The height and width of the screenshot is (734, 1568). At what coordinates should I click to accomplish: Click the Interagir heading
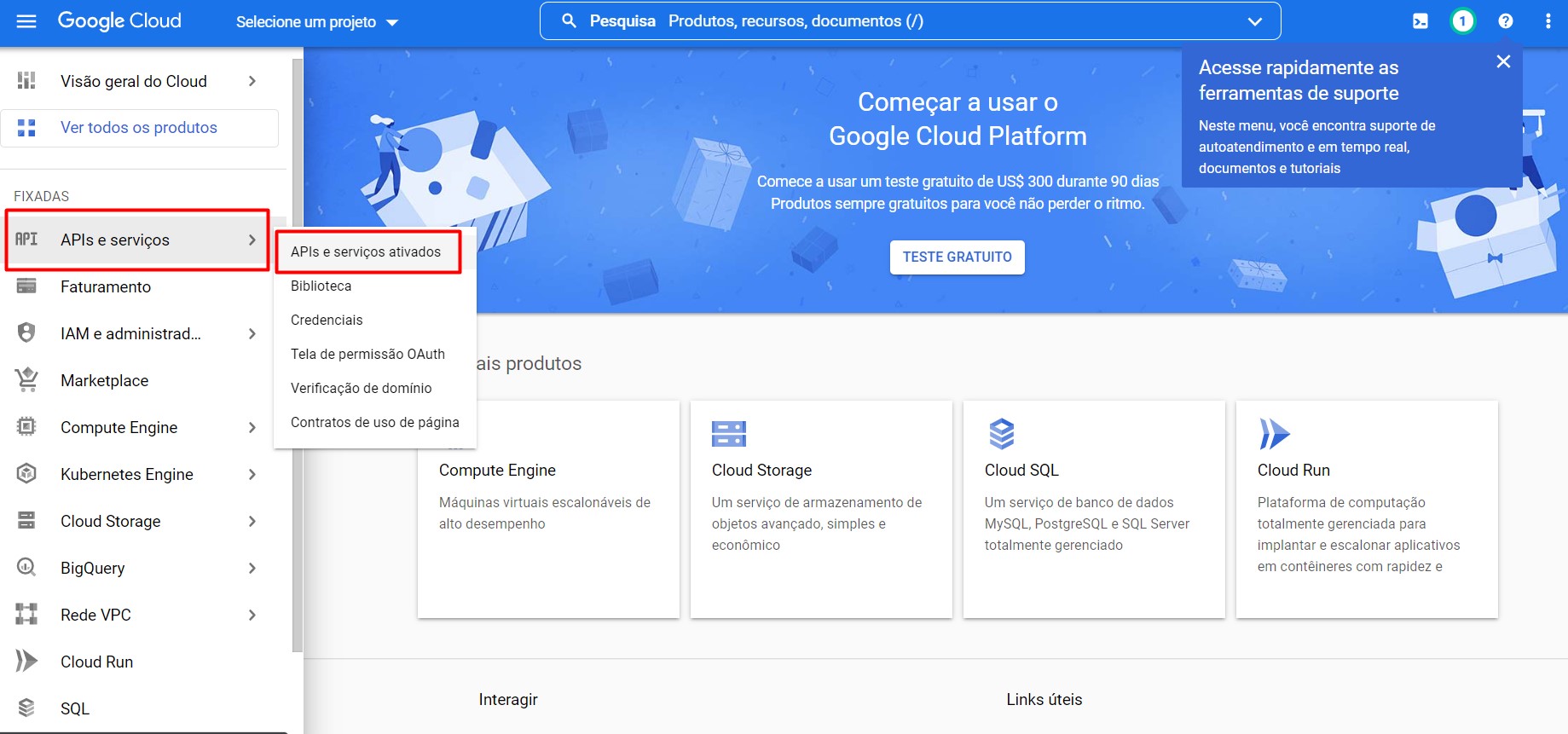click(508, 699)
